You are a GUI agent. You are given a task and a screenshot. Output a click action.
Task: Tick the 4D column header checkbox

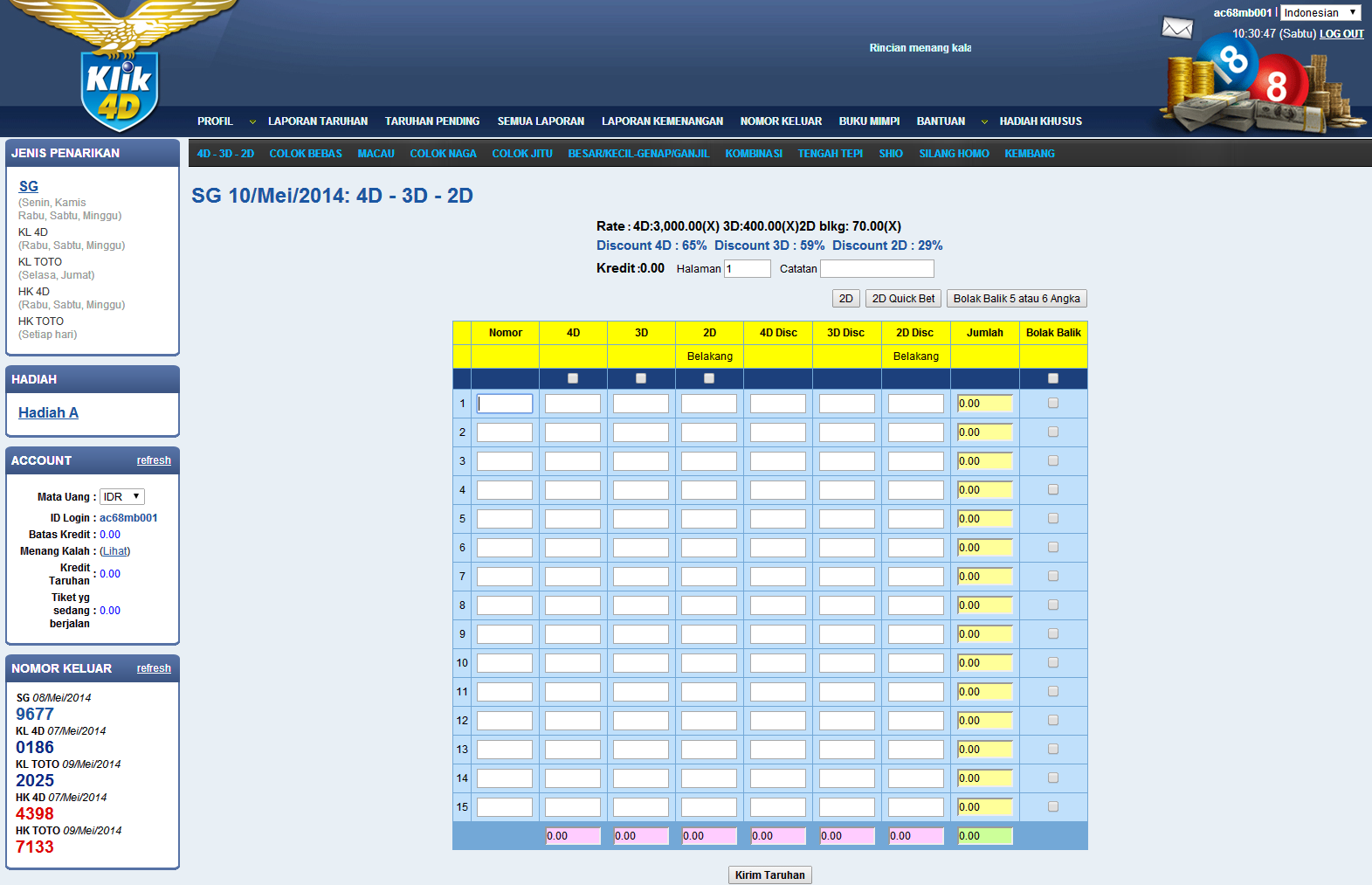(x=573, y=378)
